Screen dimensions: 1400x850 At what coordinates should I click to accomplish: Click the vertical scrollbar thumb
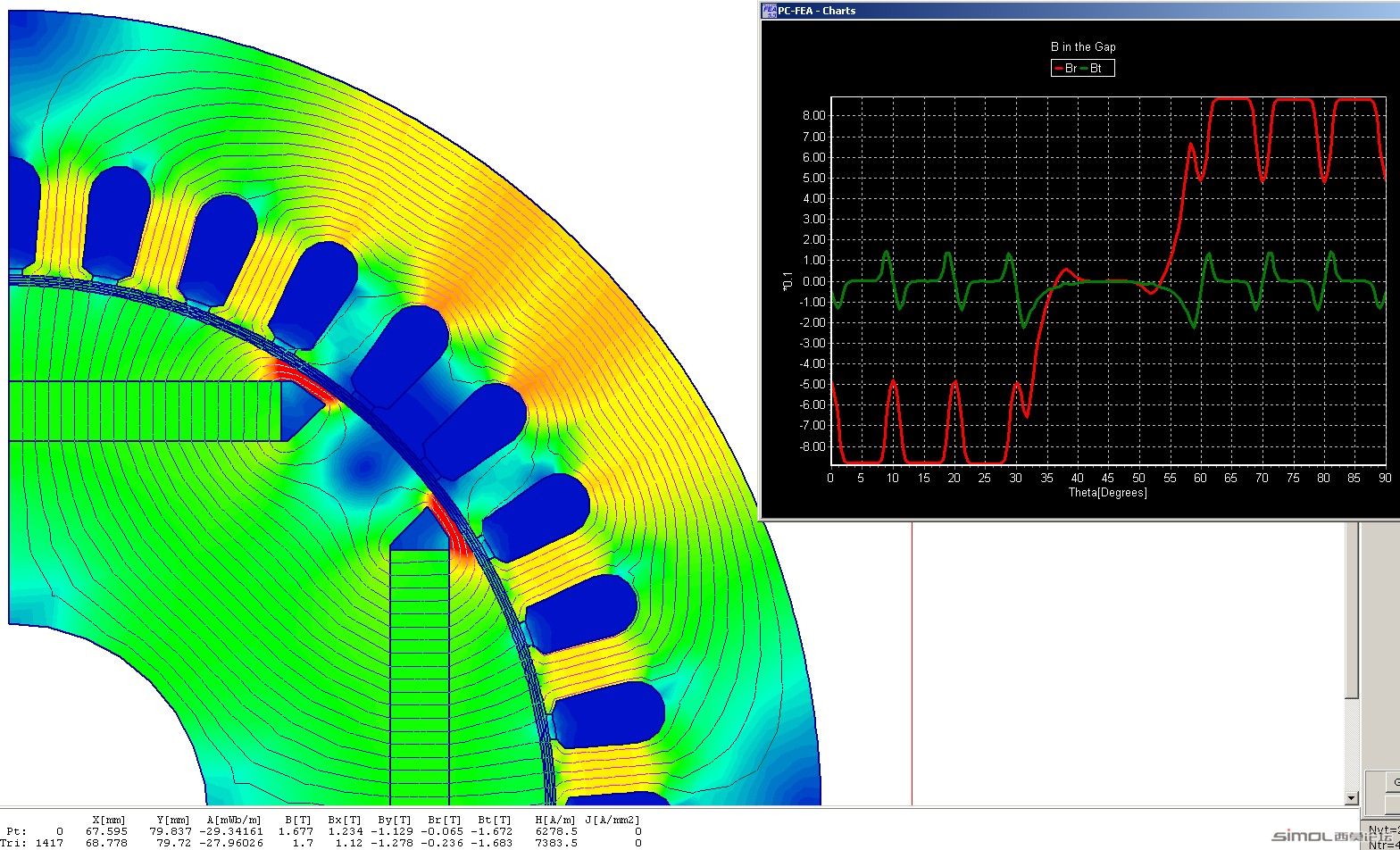point(1351,612)
